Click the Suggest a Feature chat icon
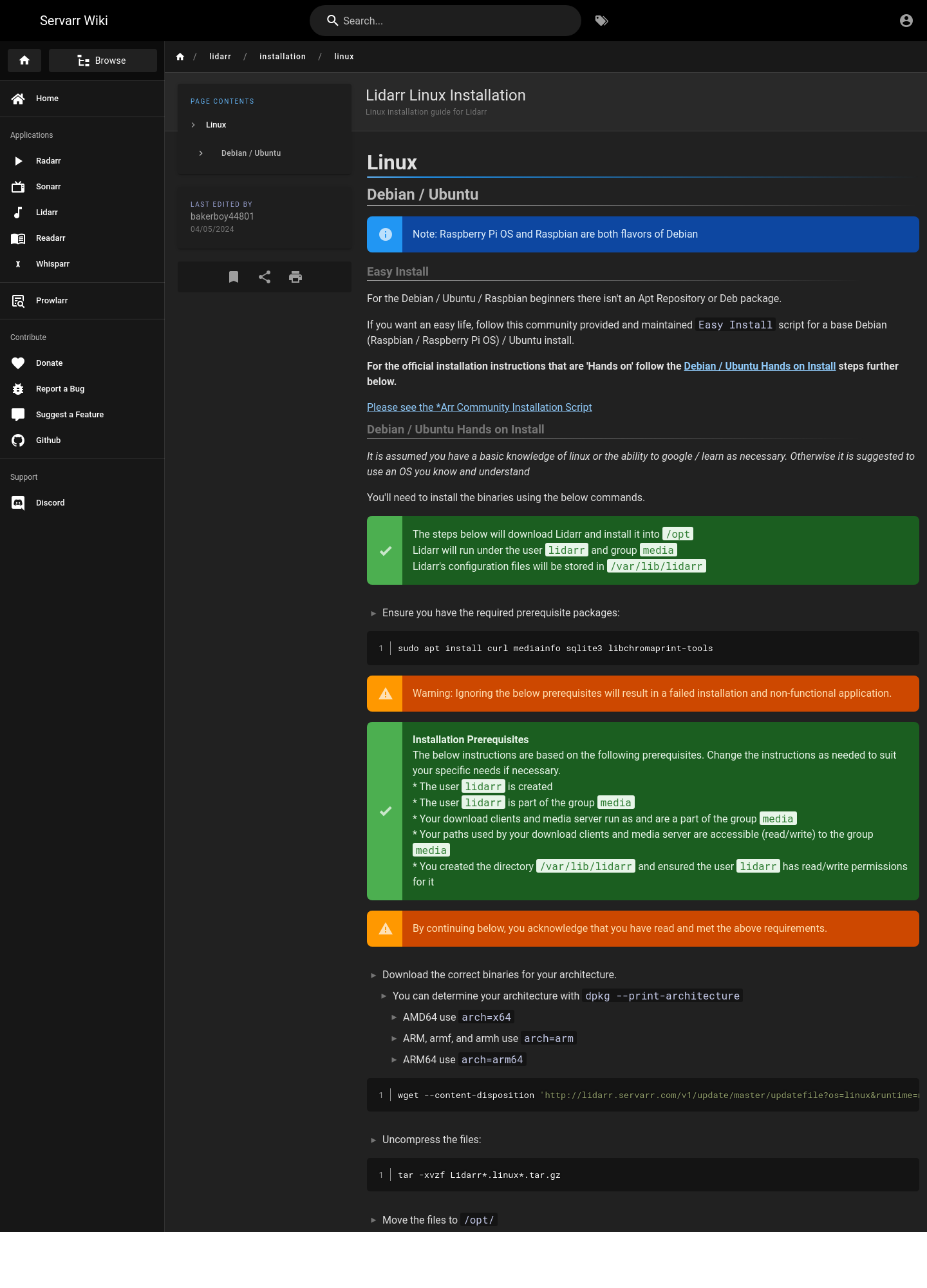927x1288 pixels. pyautogui.click(x=18, y=415)
